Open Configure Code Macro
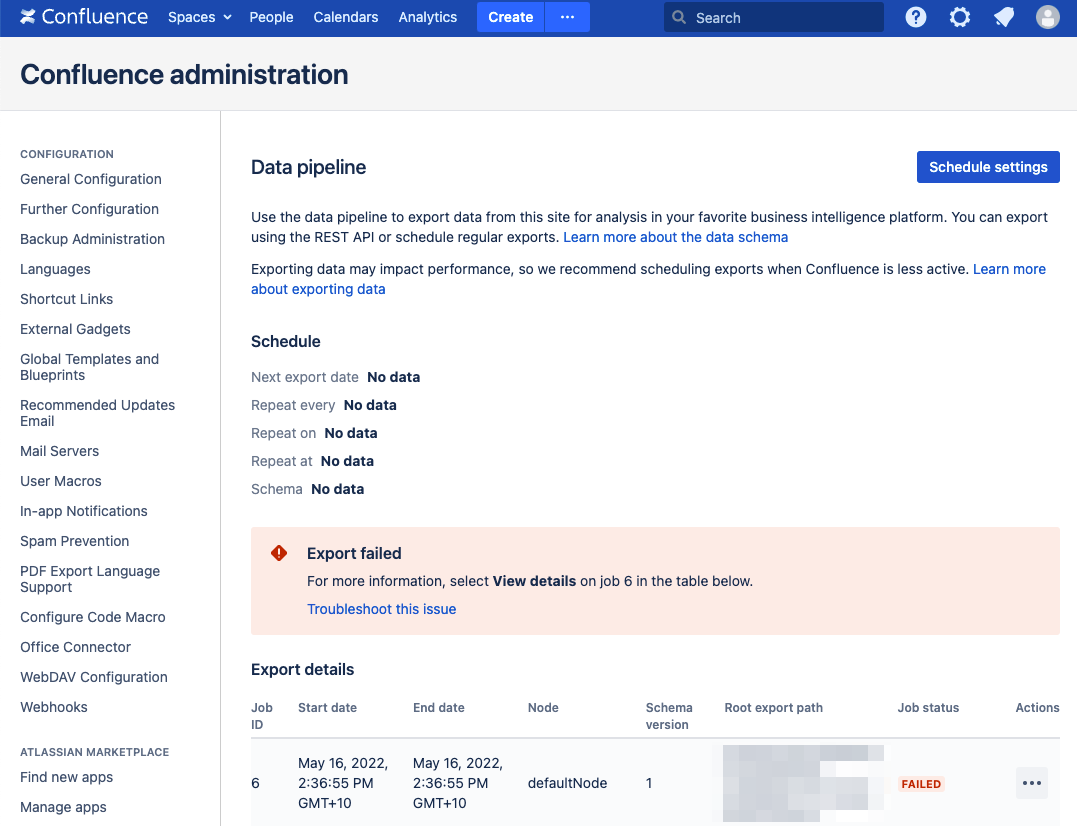Screen dimensions: 1077x826 pyautogui.click(x=92, y=617)
